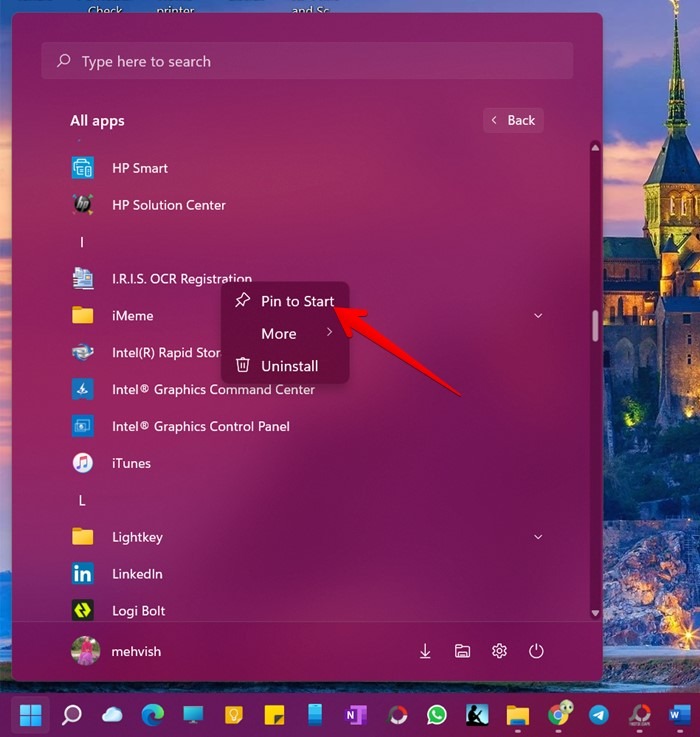Open the yellow Sticky Notes taskbar icon
This screenshot has width=700, height=737.
[275, 715]
